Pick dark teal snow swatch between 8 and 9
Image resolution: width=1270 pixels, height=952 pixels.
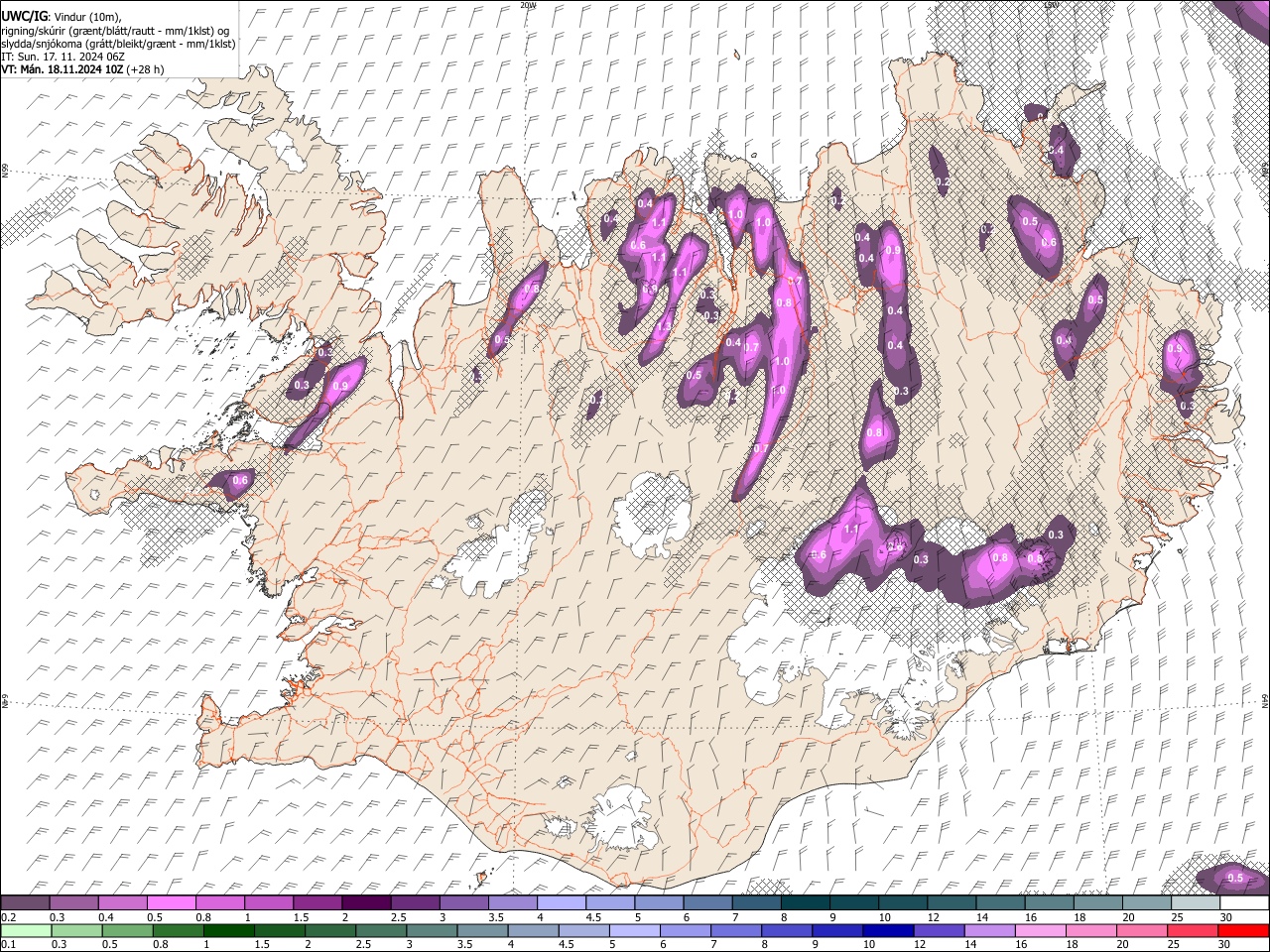pos(806,902)
